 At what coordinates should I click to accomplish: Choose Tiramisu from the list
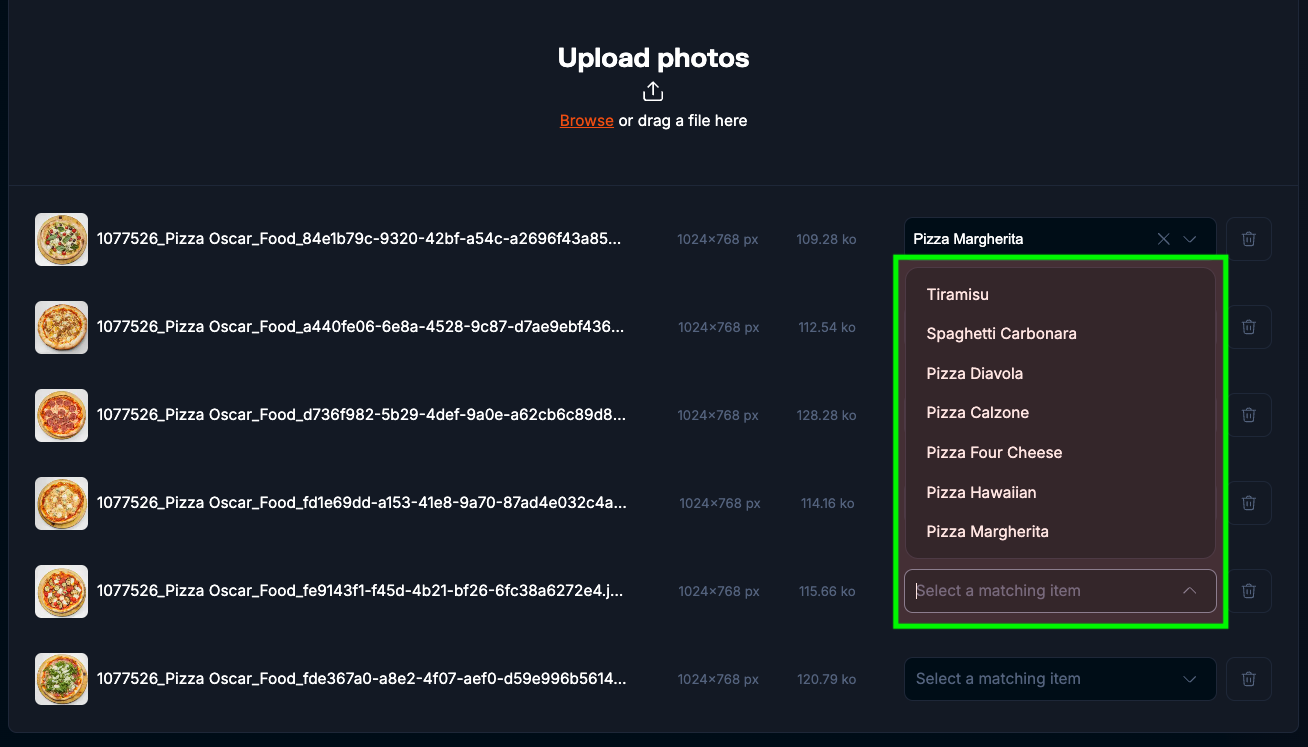point(957,294)
